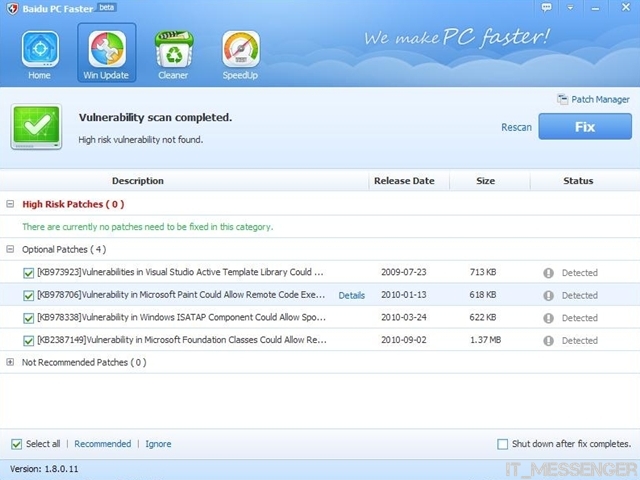Select the KB978706 Microsoft Paint patch description
This screenshot has width=640, height=480.
[x=181, y=295]
